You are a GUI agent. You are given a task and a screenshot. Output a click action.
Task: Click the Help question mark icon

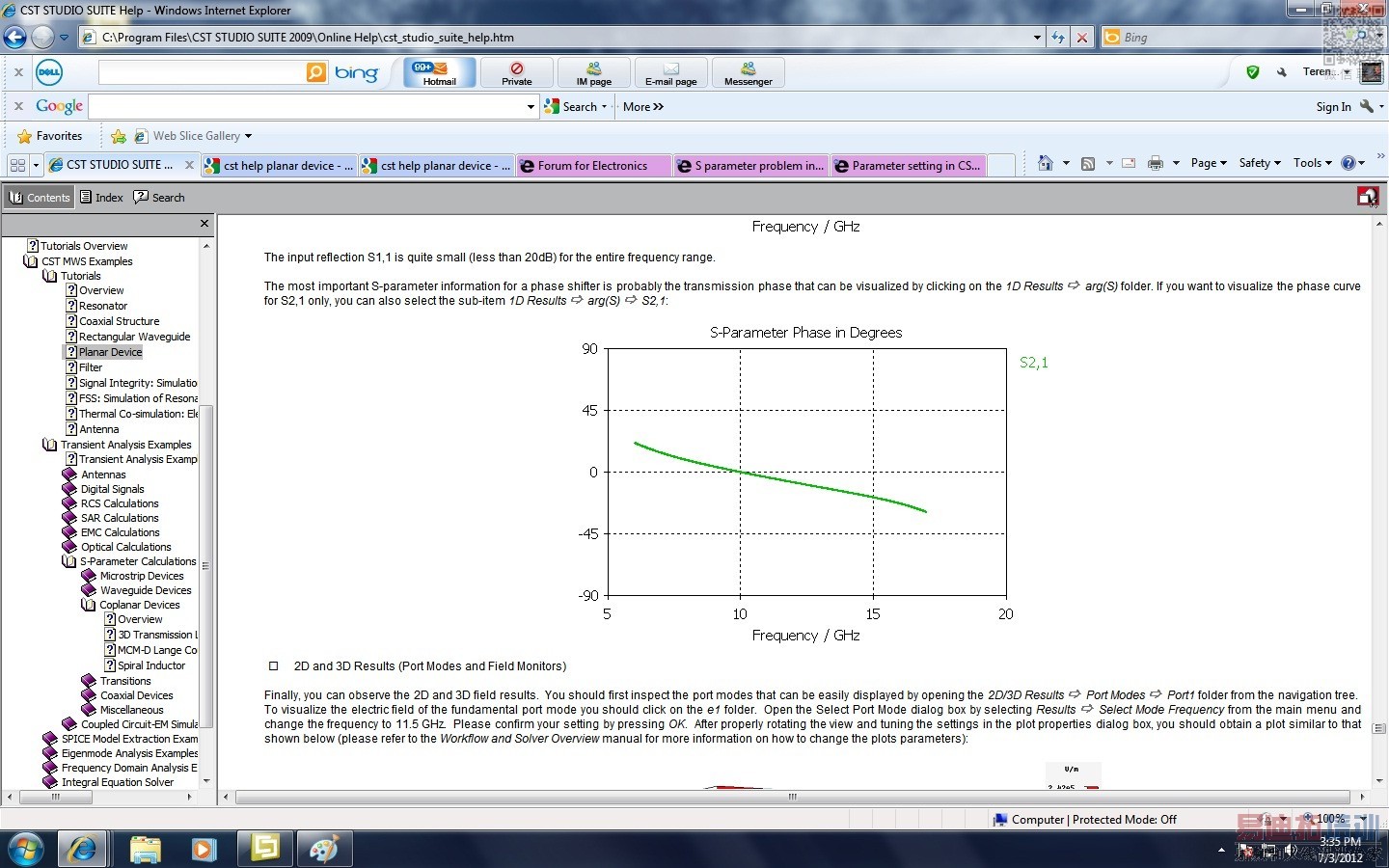coord(1348,163)
